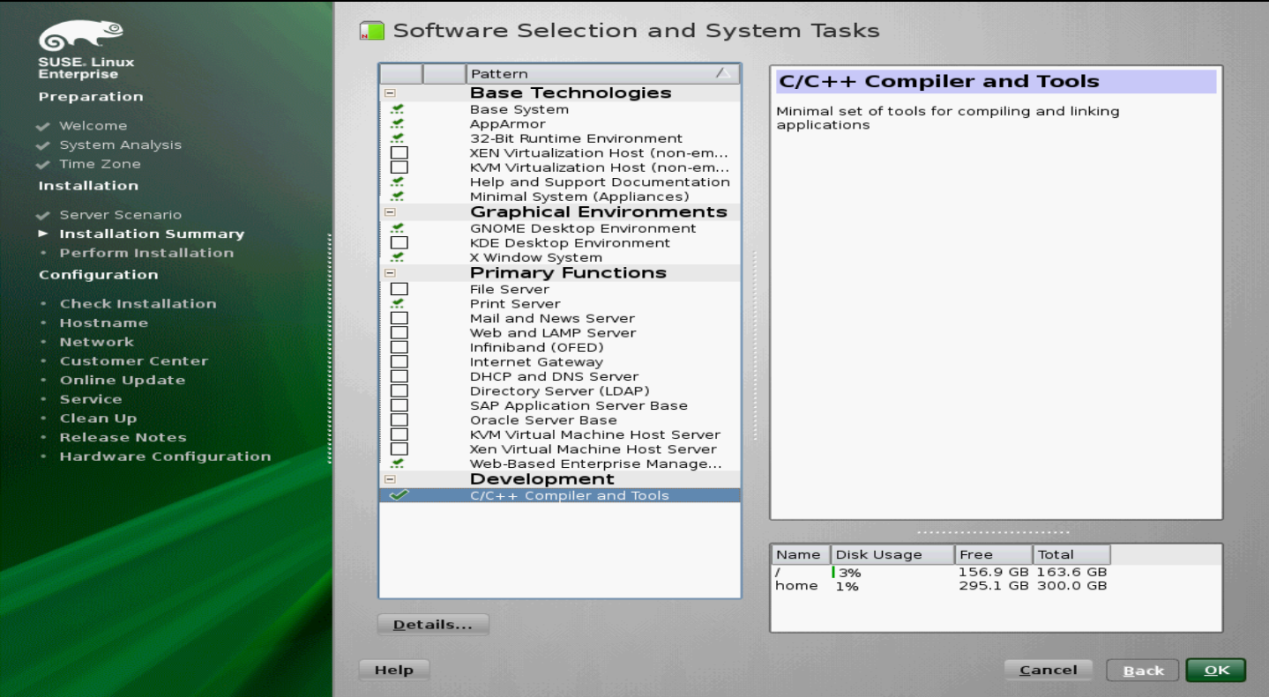The width and height of the screenshot is (1269, 697).
Task: Open the Details... view
Action: point(433,625)
